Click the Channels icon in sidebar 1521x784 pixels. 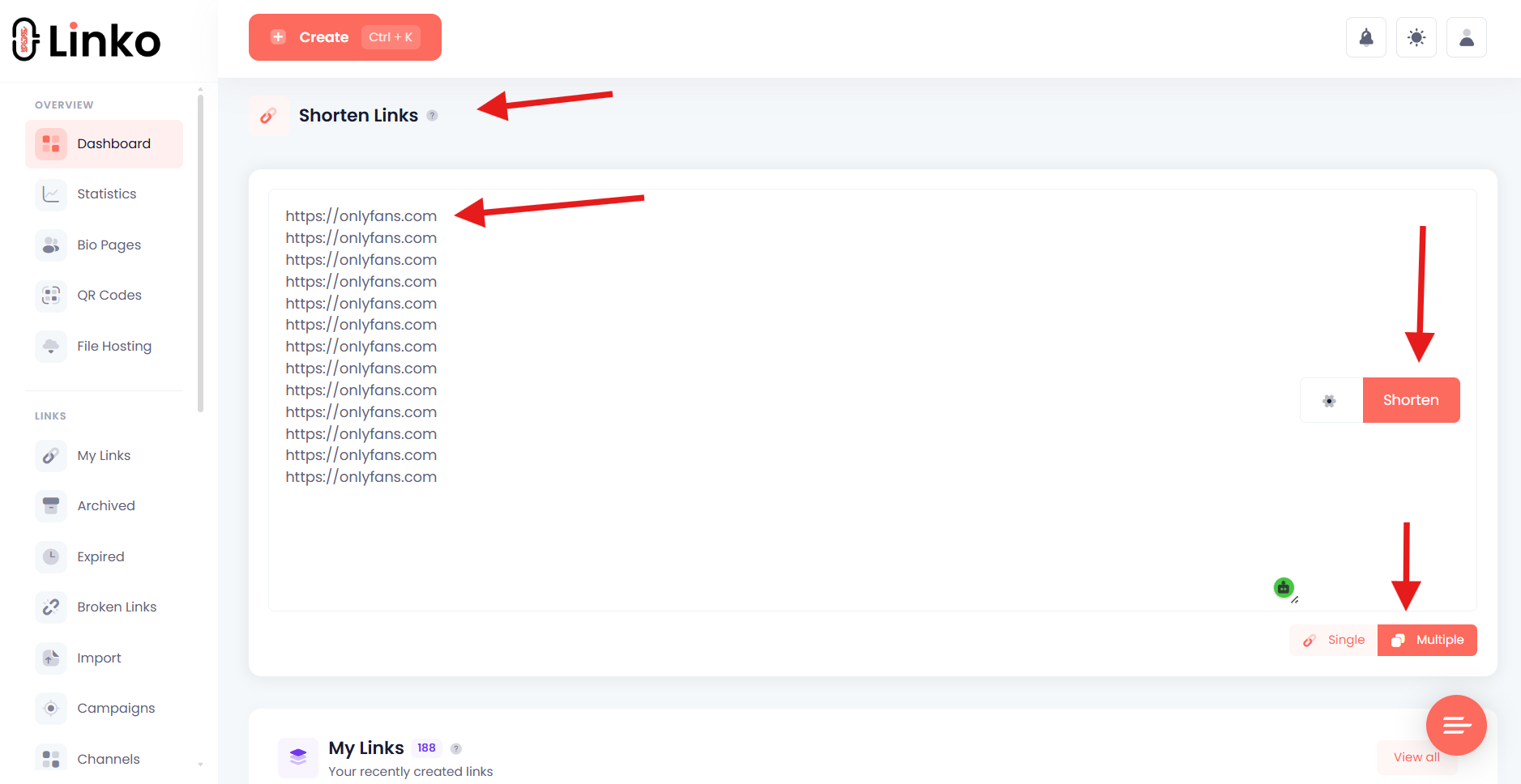(51, 759)
